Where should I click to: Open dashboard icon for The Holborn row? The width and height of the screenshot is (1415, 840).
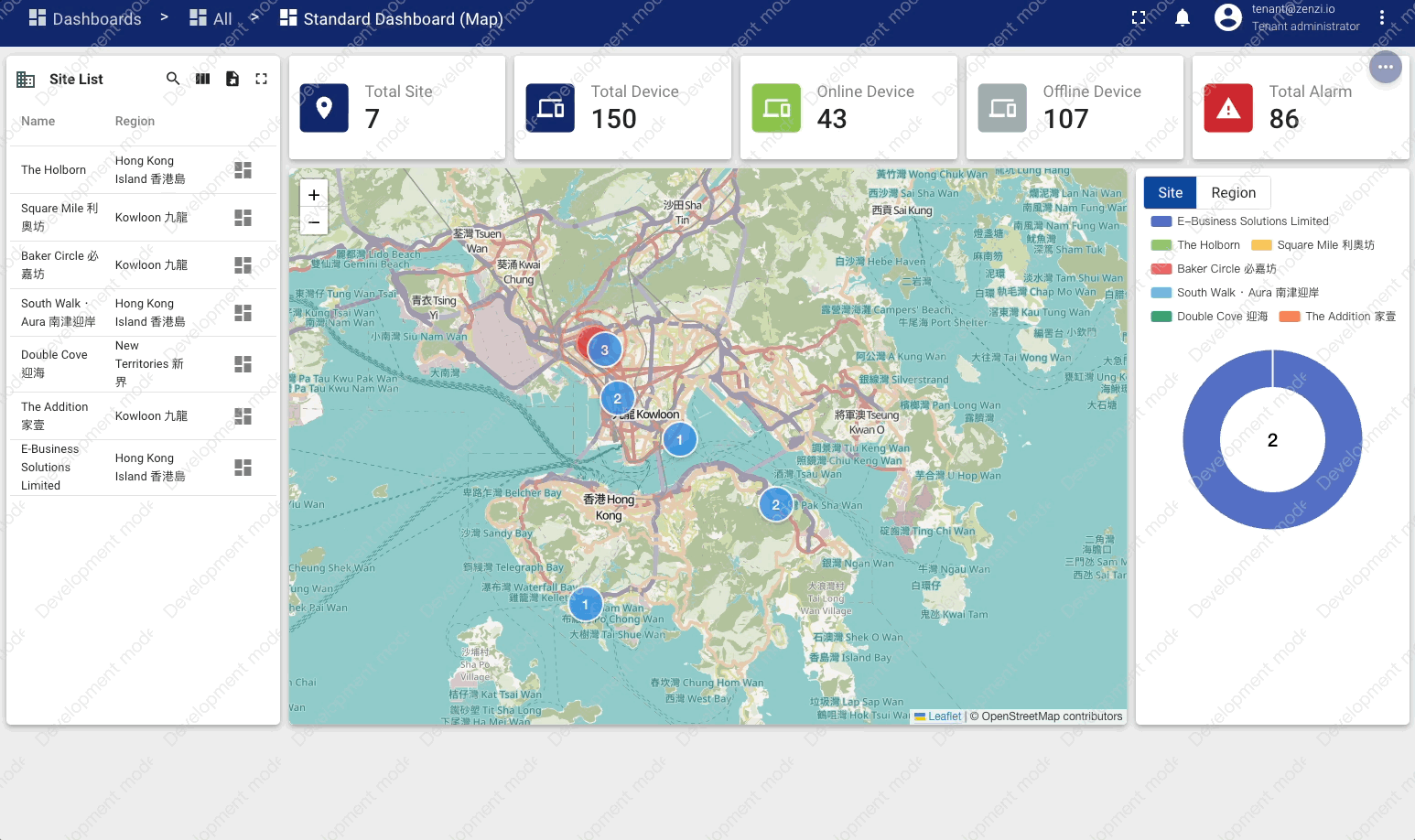(243, 170)
